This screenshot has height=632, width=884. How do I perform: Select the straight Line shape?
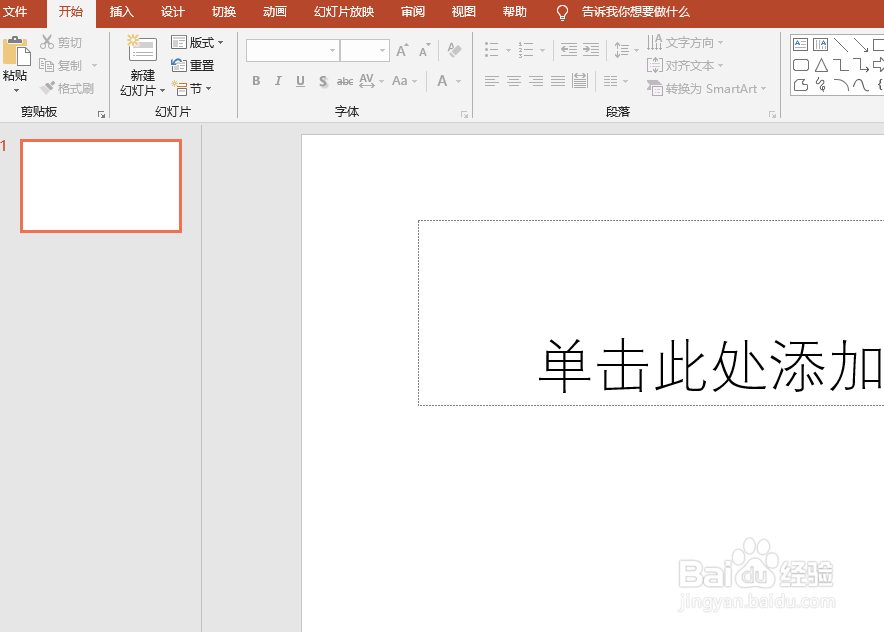(x=841, y=45)
